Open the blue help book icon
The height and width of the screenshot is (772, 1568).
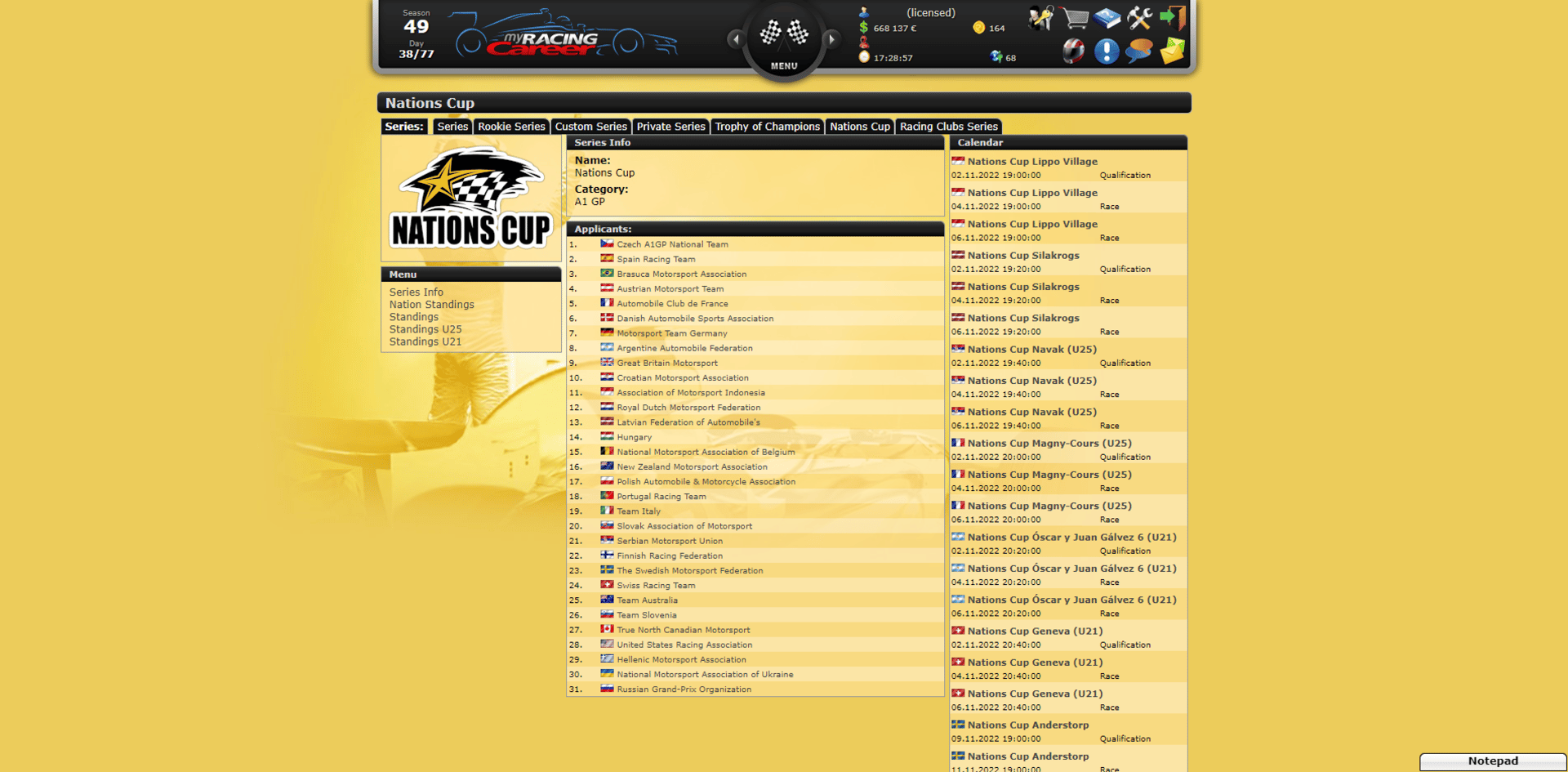click(x=1107, y=18)
